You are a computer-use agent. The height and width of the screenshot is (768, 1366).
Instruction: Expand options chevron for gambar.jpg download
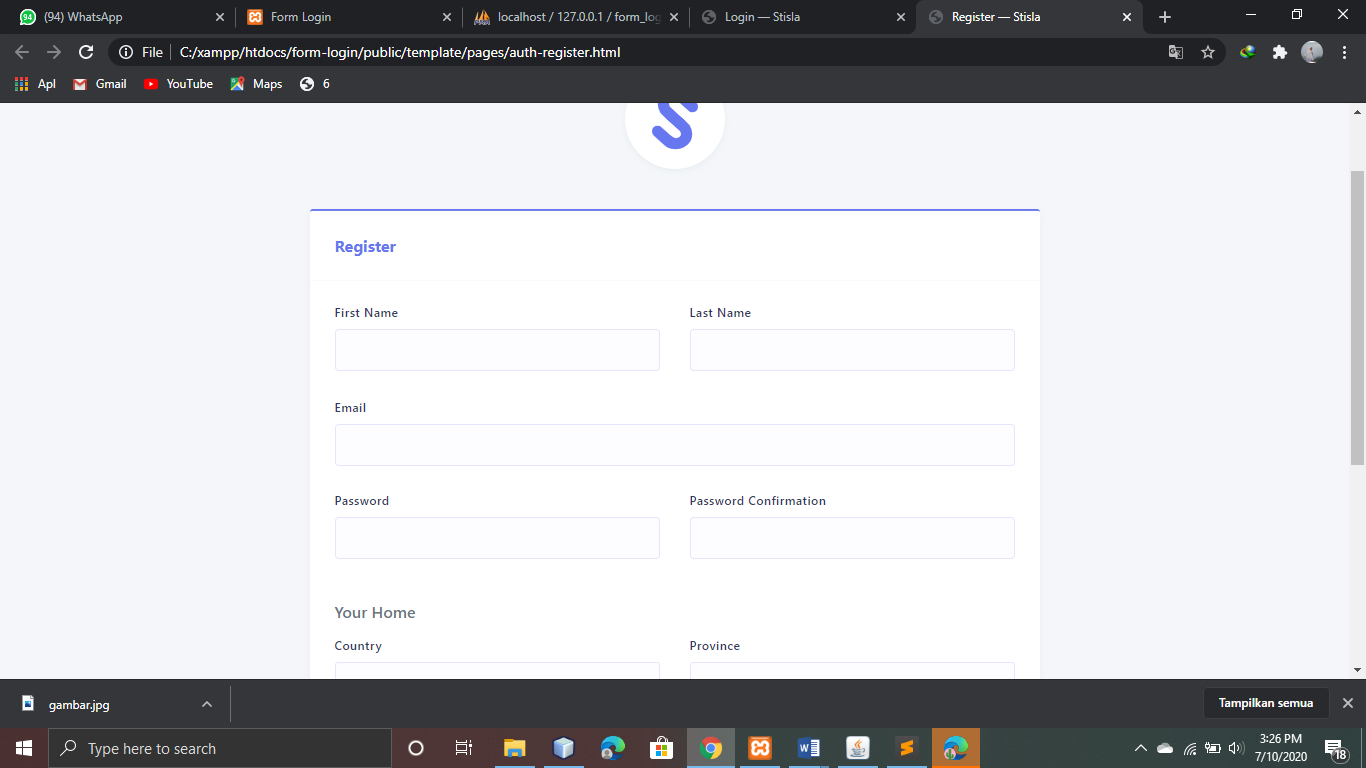click(x=207, y=704)
